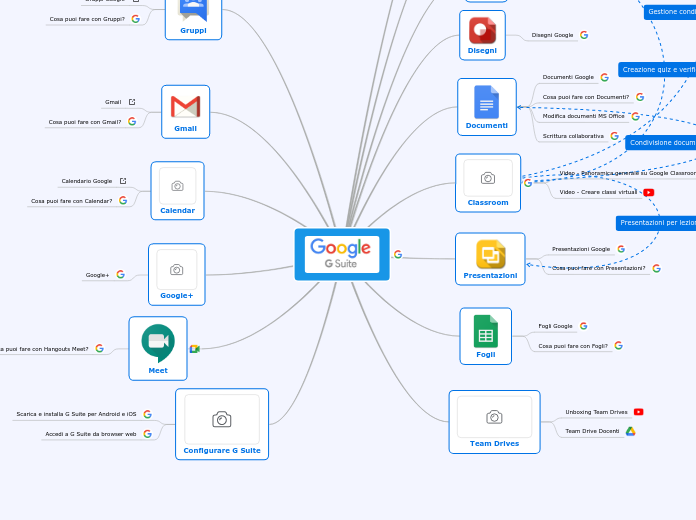The image size is (696, 520).
Task: Select the Gestione condi... blue label
Action: 670,12
